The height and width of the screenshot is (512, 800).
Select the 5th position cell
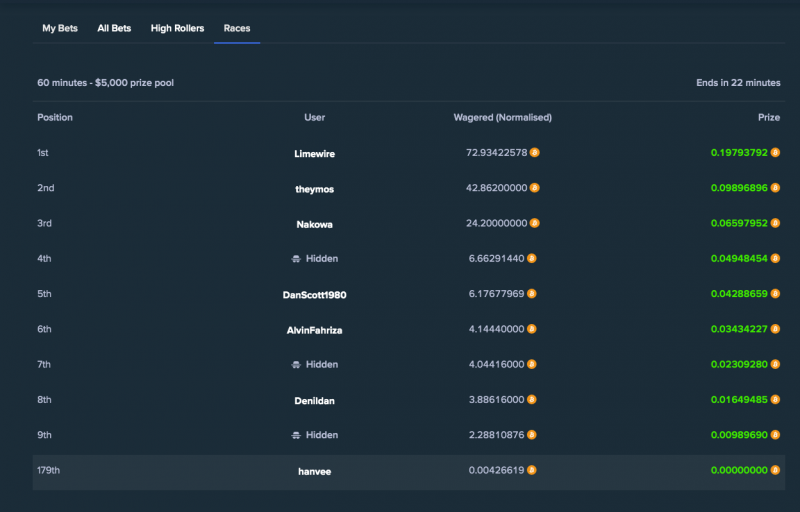[44, 294]
